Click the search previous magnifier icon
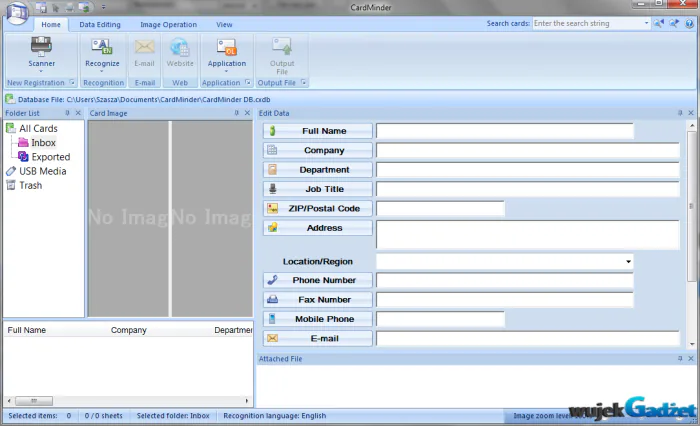 pyautogui.click(x=659, y=23)
